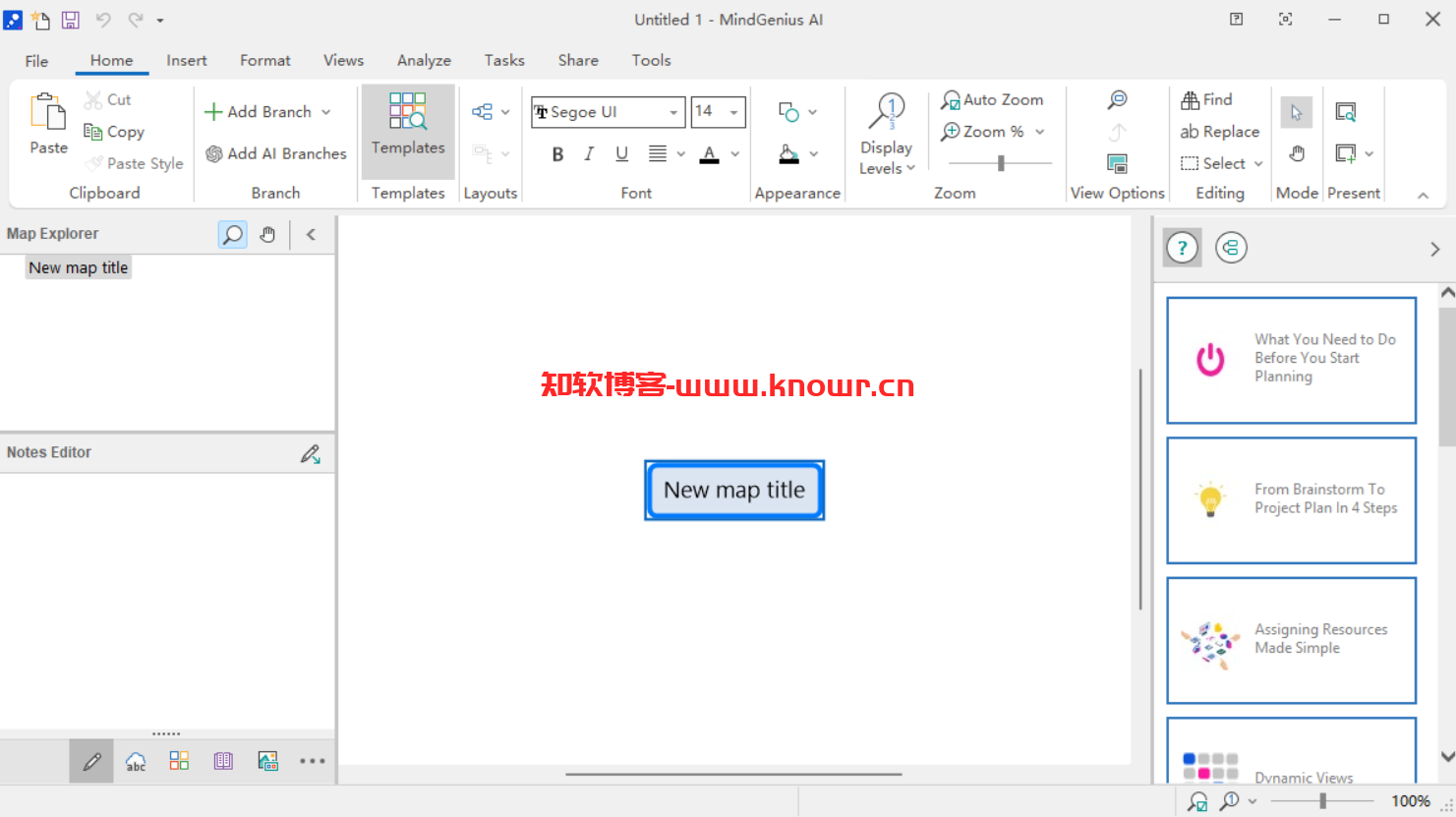The height and width of the screenshot is (817, 1456).
Task: Switch to the Tasks tab
Action: point(504,61)
